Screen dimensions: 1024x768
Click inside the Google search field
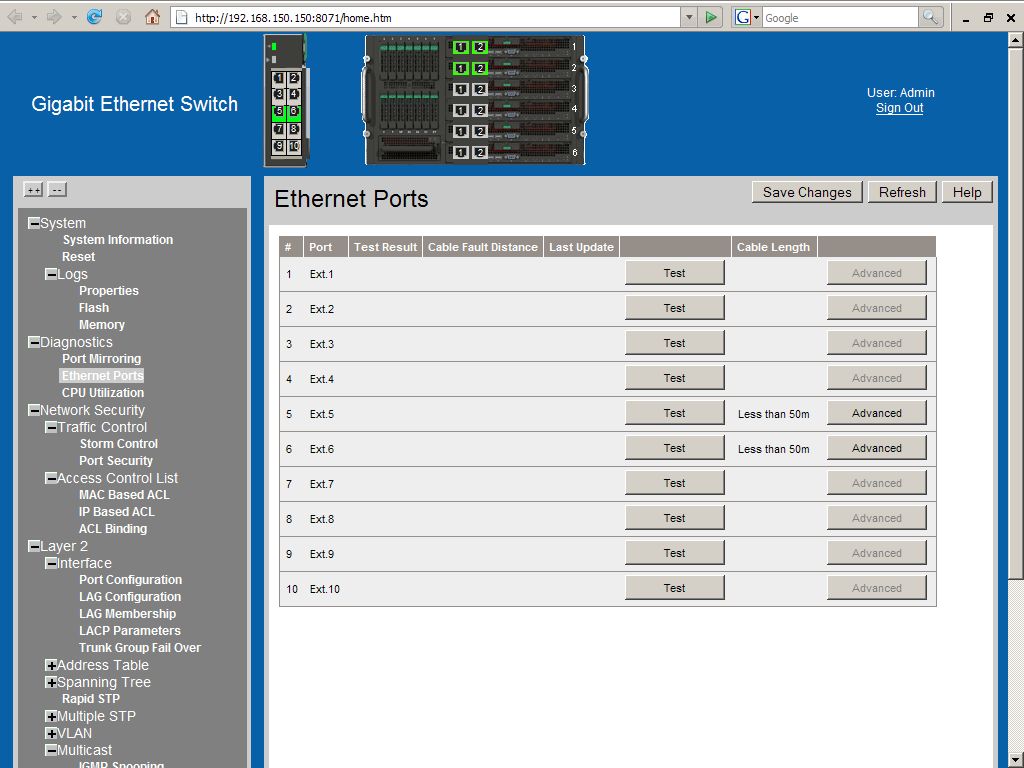(838, 17)
